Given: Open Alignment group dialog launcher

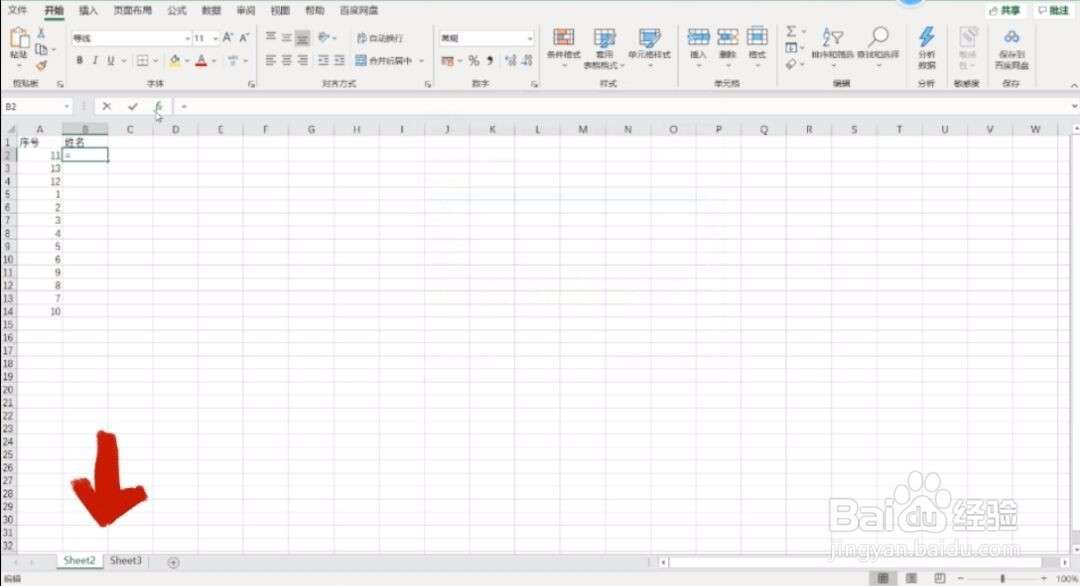Looking at the screenshot, I should click(x=428, y=84).
